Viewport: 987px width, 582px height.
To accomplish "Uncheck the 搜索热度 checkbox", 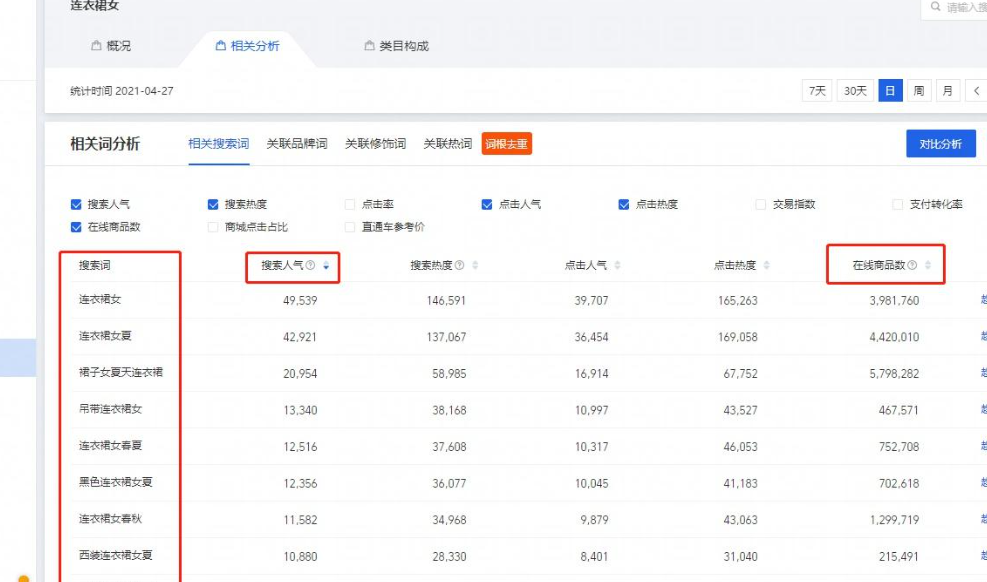I will coord(213,204).
